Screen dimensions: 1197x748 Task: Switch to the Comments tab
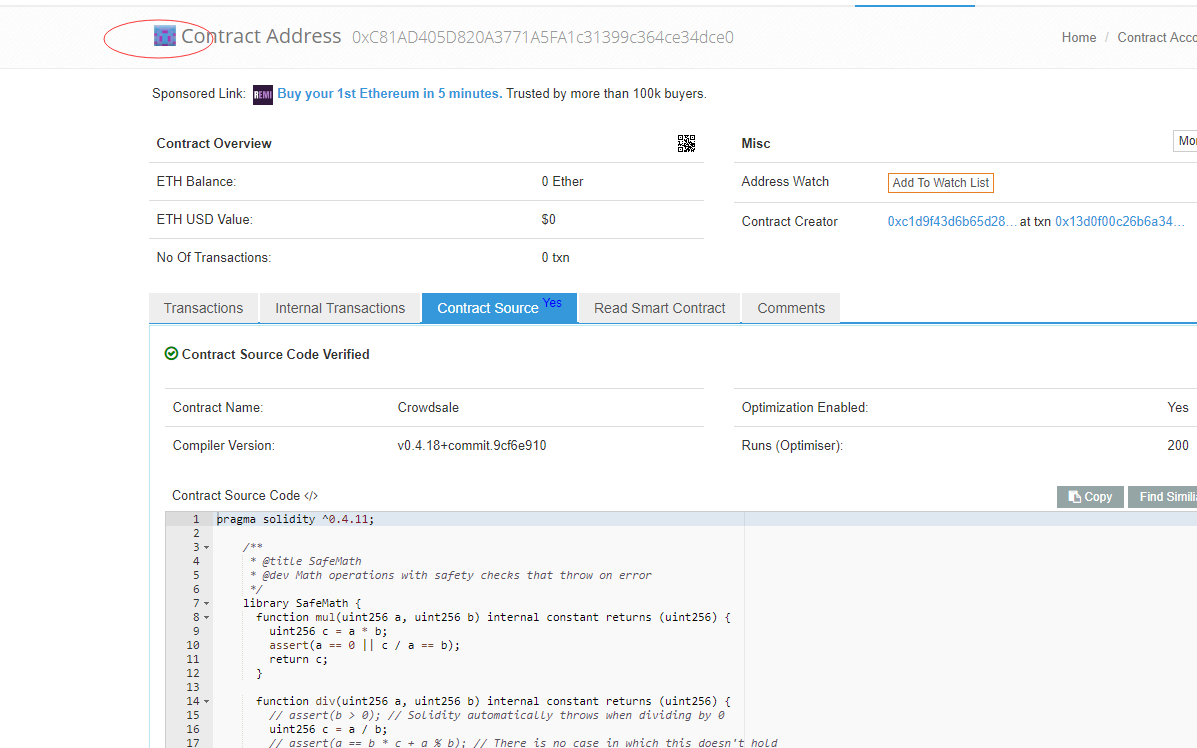click(x=790, y=308)
